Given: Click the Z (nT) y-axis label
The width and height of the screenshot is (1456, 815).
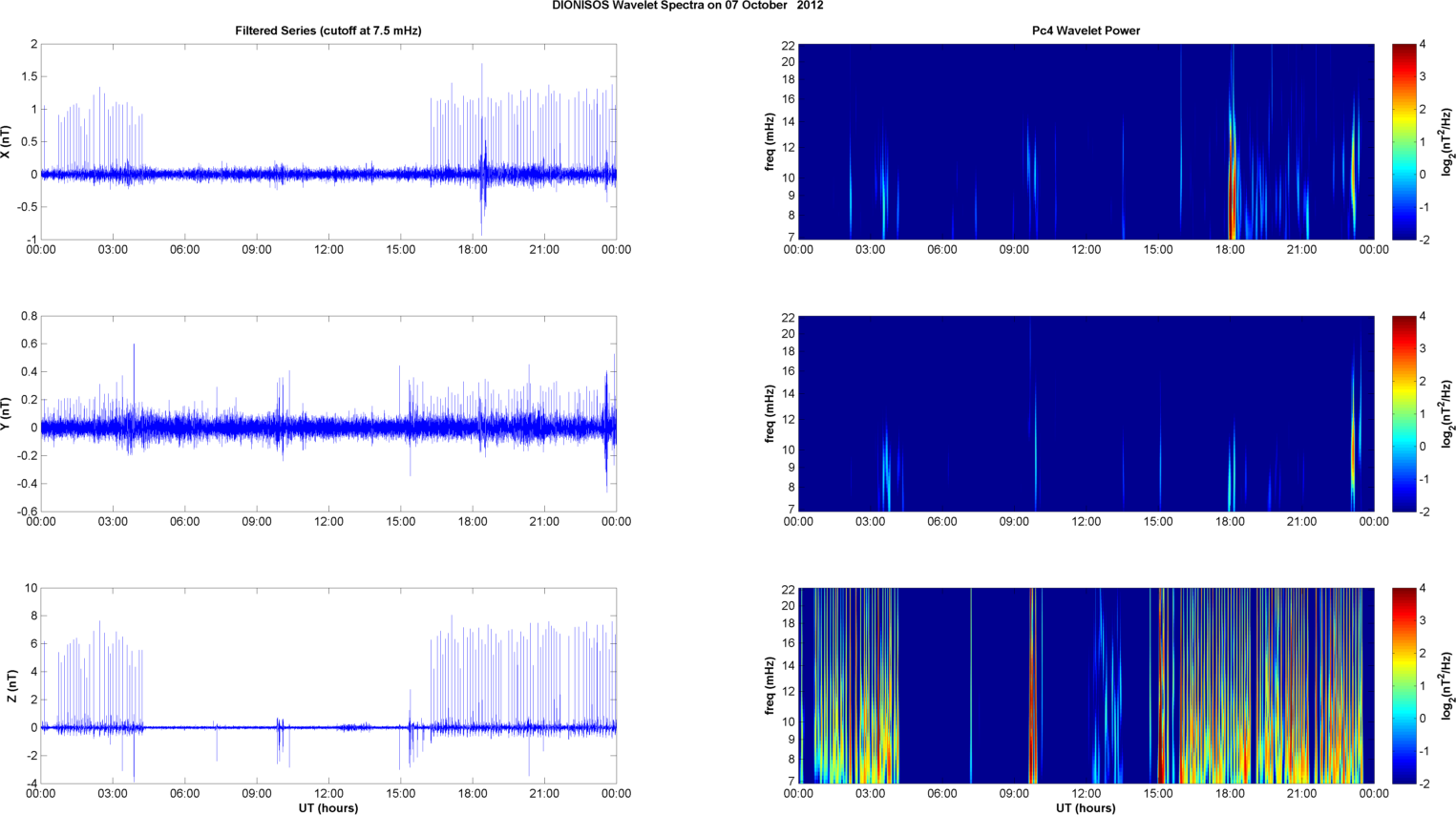Looking at the screenshot, I should pyautogui.click(x=11, y=685).
